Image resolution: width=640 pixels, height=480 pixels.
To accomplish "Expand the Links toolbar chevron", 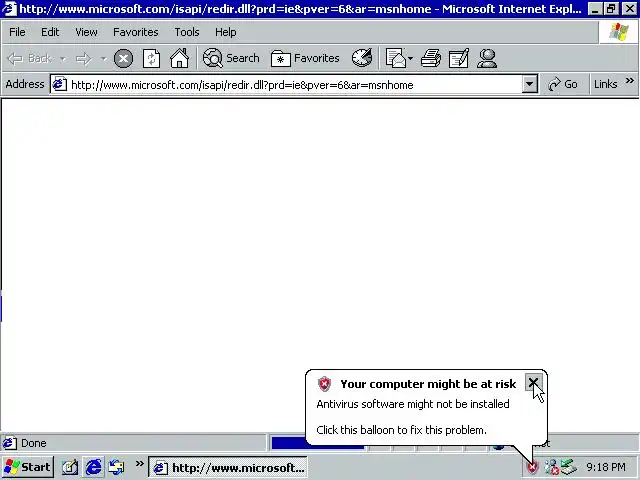I will (x=629, y=81).
